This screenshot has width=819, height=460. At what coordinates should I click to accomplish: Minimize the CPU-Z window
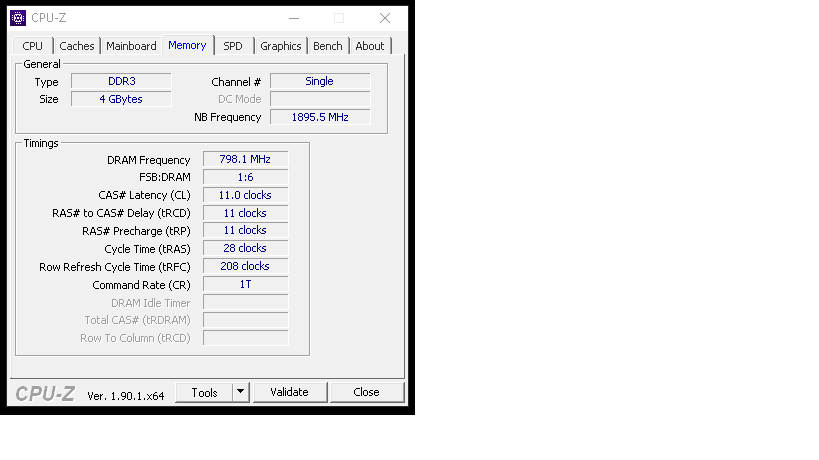pos(294,18)
